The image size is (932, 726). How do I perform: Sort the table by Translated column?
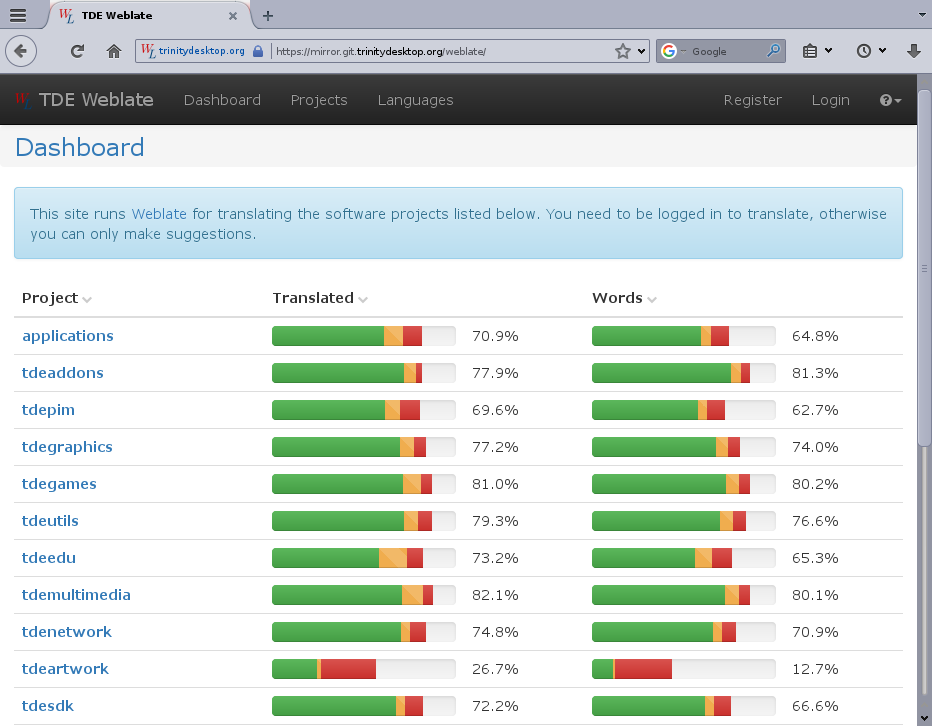click(320, 298)
